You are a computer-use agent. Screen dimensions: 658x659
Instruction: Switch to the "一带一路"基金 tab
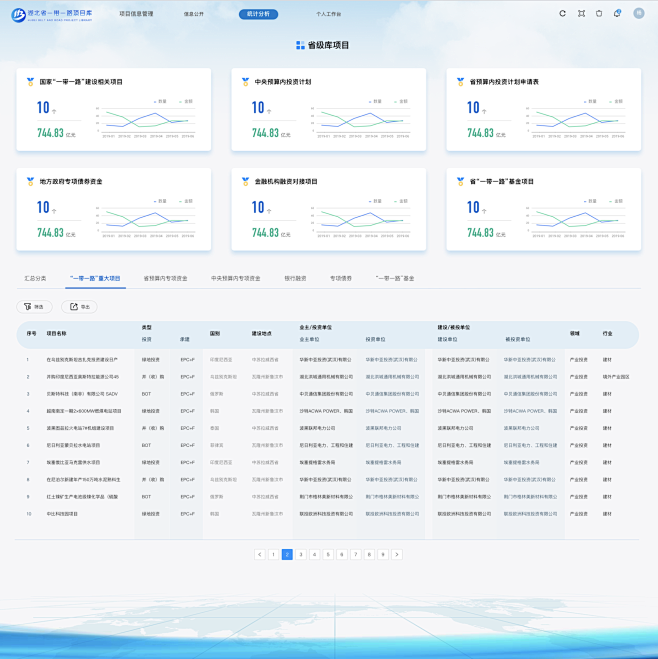395,278
